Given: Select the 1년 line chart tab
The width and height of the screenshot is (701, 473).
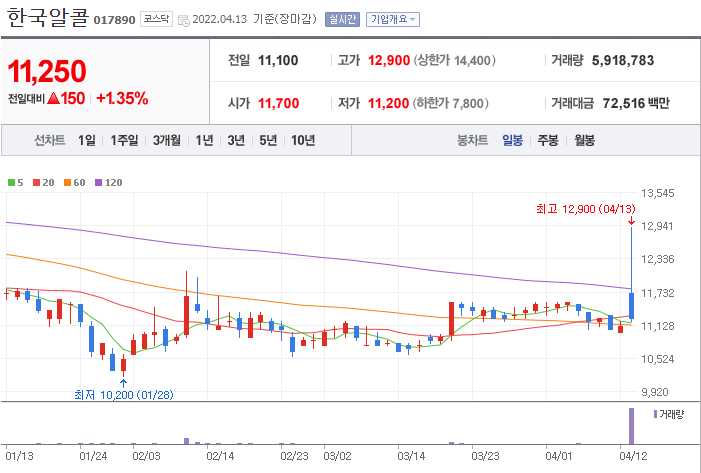Looking at the screenshot, I should 204,140.
